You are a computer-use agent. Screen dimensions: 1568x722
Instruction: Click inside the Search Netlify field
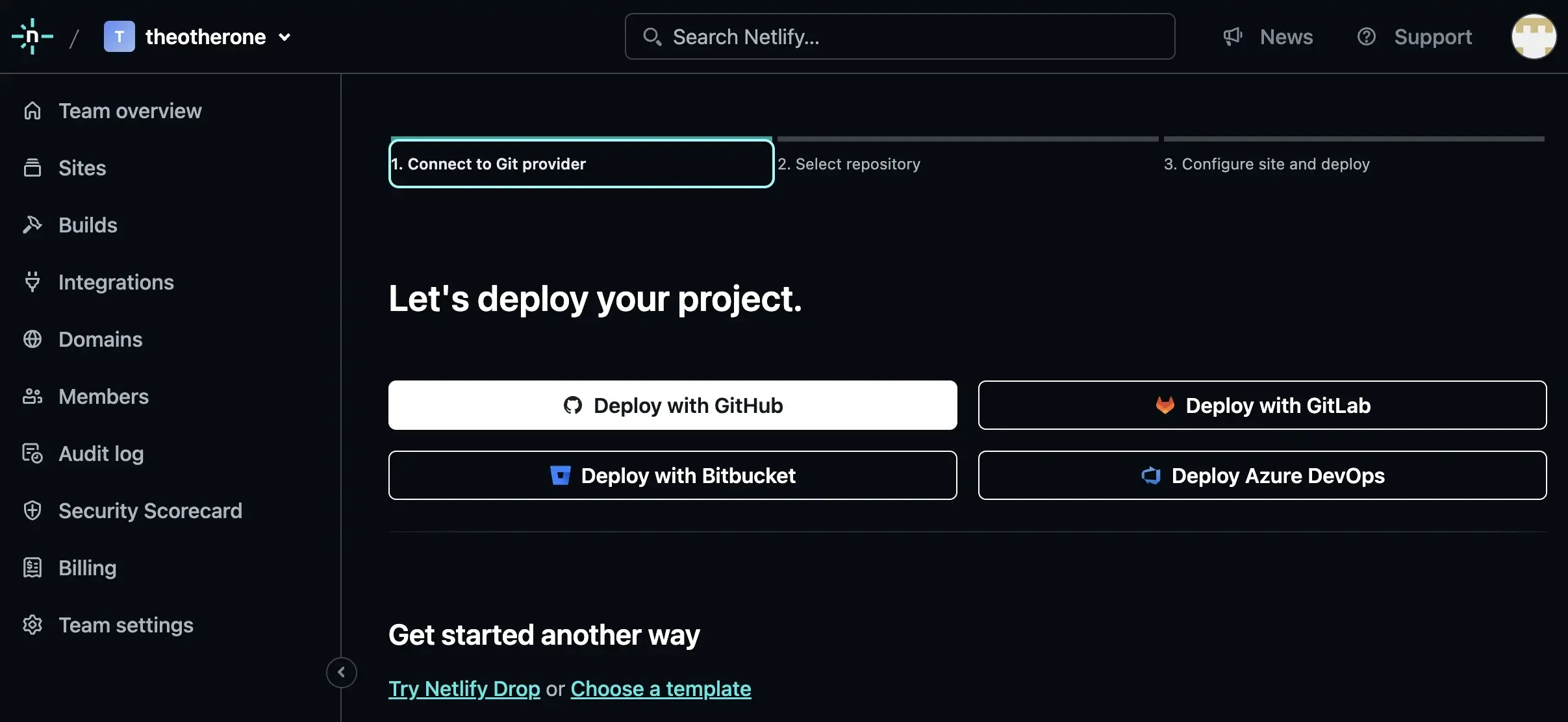coord(900,36)
